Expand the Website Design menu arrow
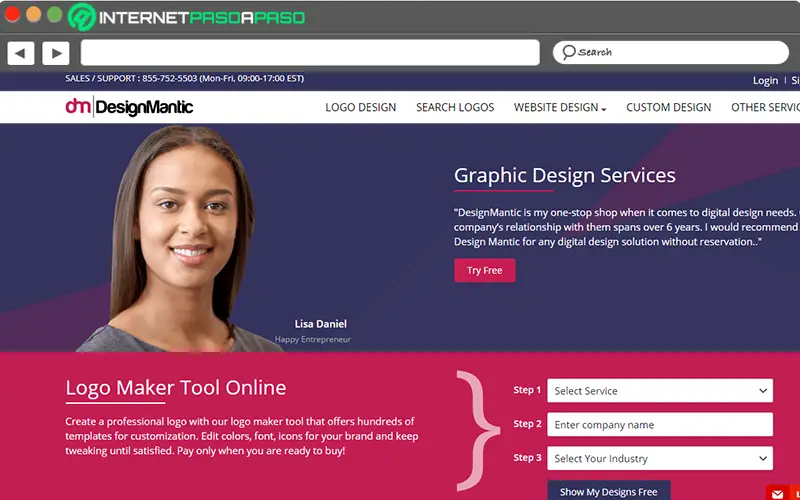The width and height of the screenshot is (800, 500). pos(604,109)
